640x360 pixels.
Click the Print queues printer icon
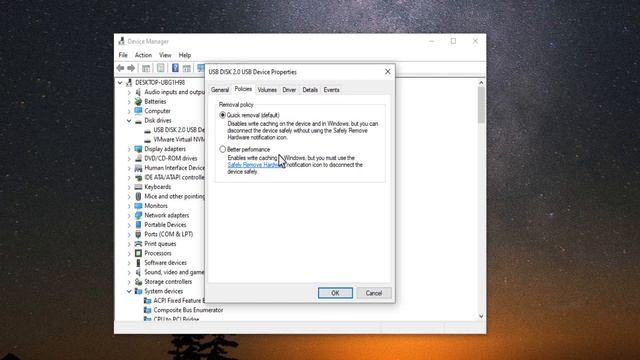pos(138,244)
